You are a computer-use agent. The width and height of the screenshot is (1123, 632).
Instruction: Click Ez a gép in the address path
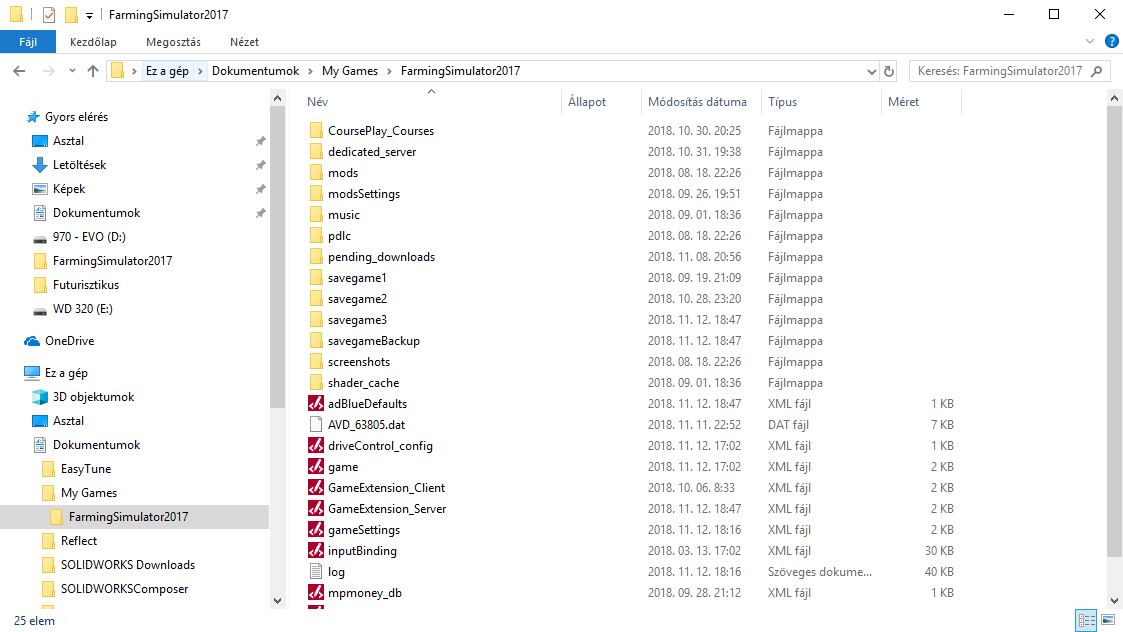click(x=167, y=71)
